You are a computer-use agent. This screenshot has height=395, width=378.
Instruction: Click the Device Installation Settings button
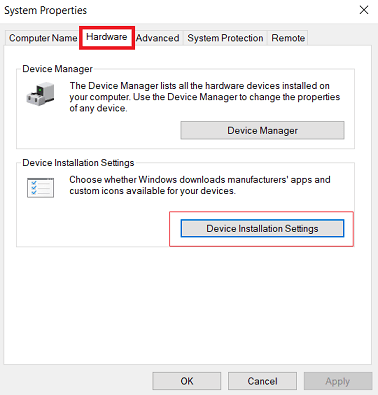262,228
